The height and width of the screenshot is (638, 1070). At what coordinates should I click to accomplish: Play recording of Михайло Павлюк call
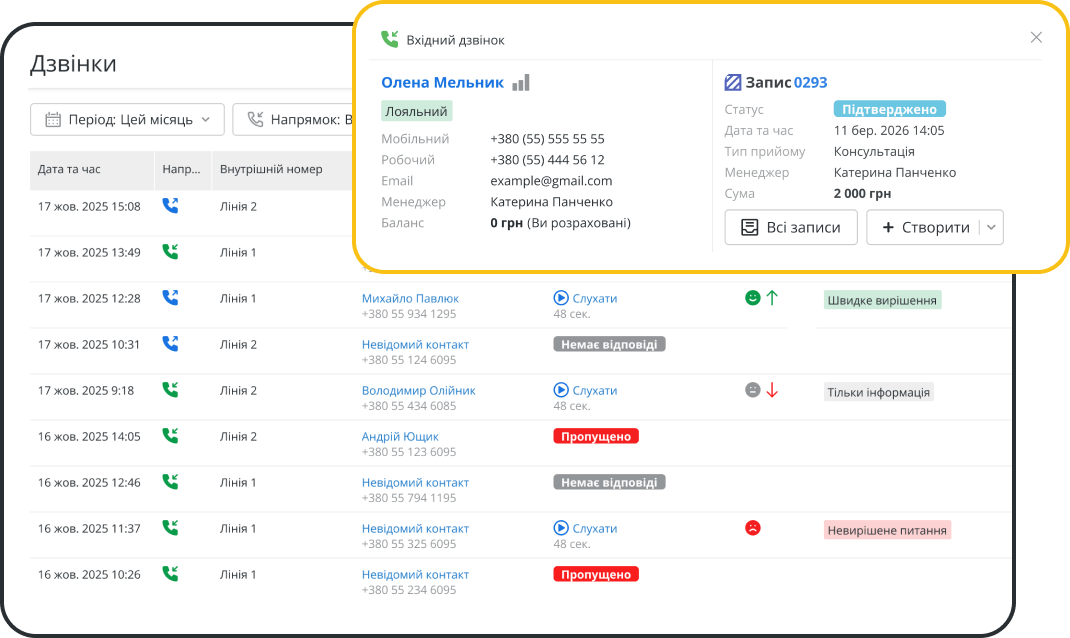pos(585,298)
